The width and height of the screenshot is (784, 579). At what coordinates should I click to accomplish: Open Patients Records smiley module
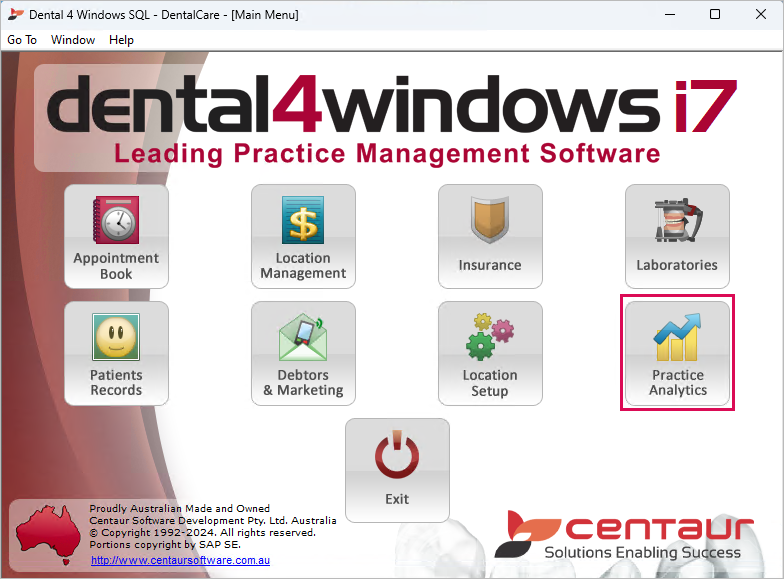(116, 353)
